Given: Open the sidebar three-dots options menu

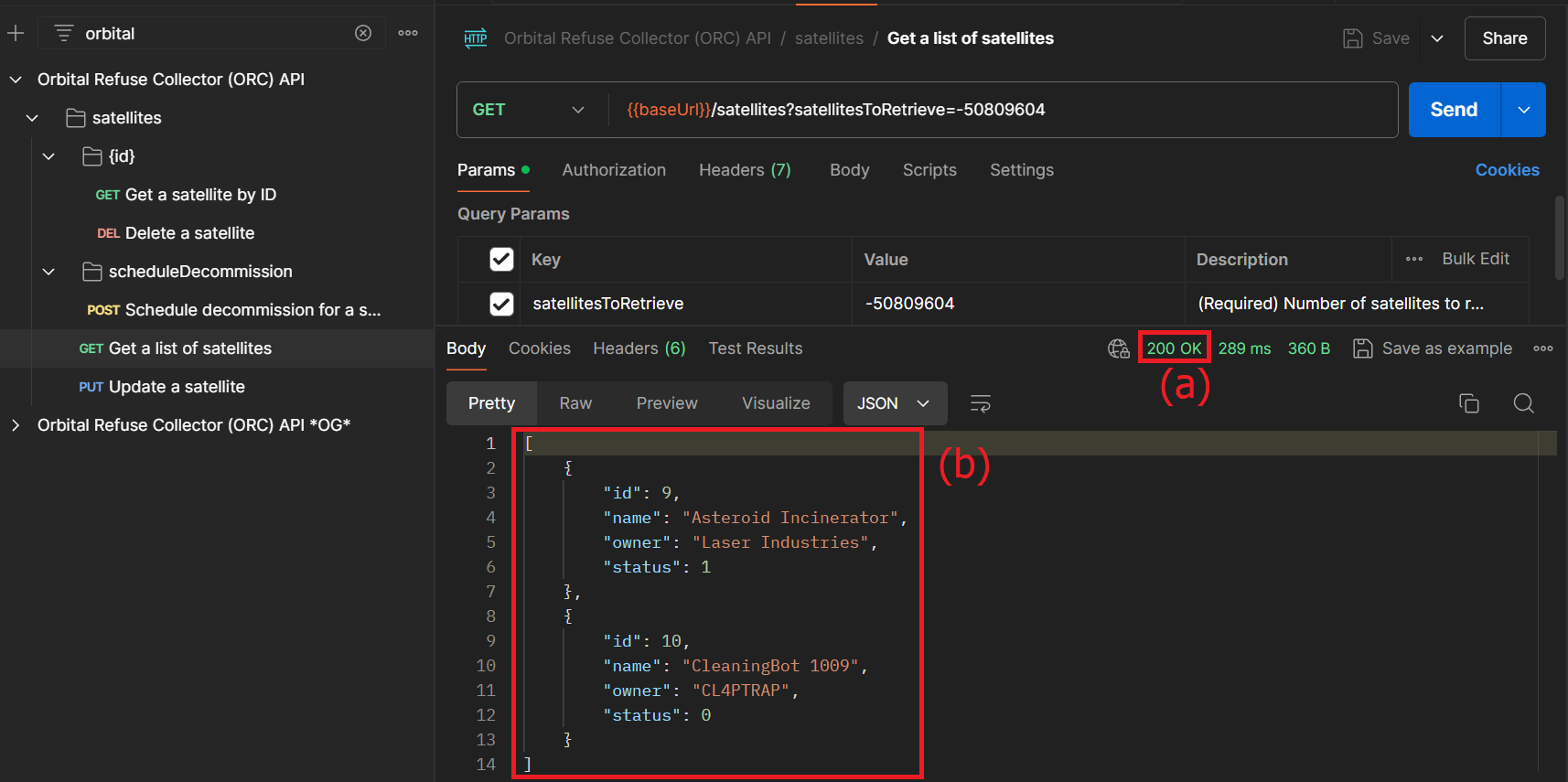Looking at the screenshot, I should (408, 34).
